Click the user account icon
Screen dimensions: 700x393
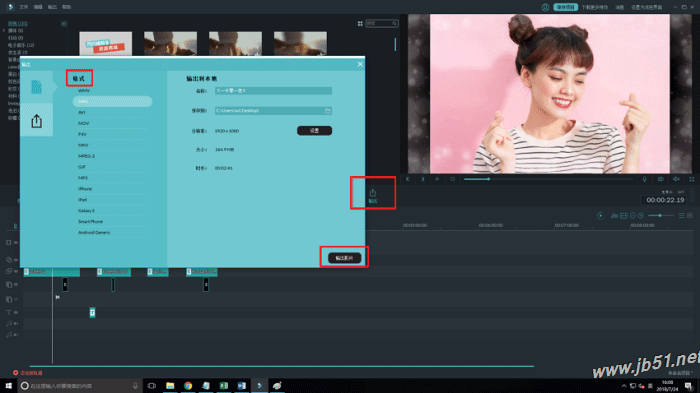[x=545, y=7]
